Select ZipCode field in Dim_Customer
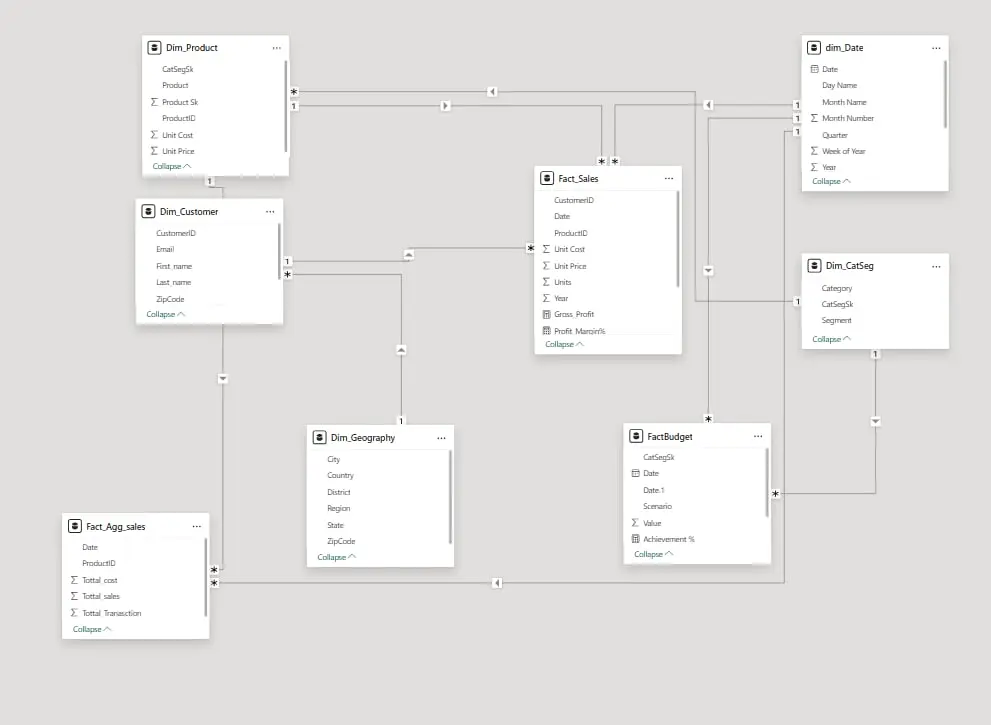991x725 pixels. (170, 299)
